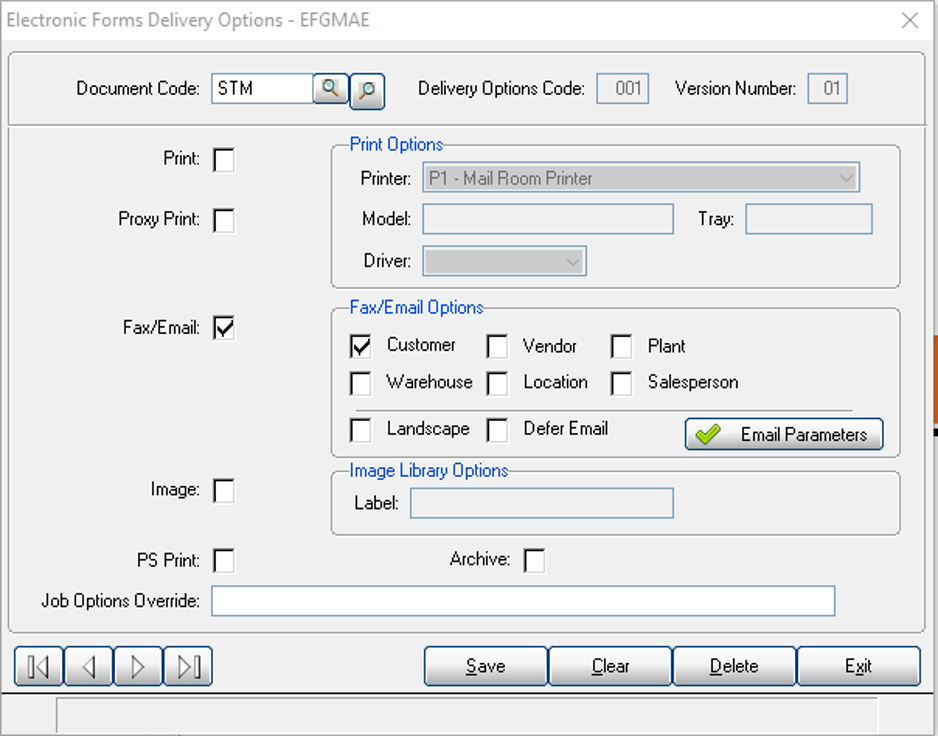Screen dimensions: 938x736
Task: Go to the next record arrow icon
Action: coord(138,666)
